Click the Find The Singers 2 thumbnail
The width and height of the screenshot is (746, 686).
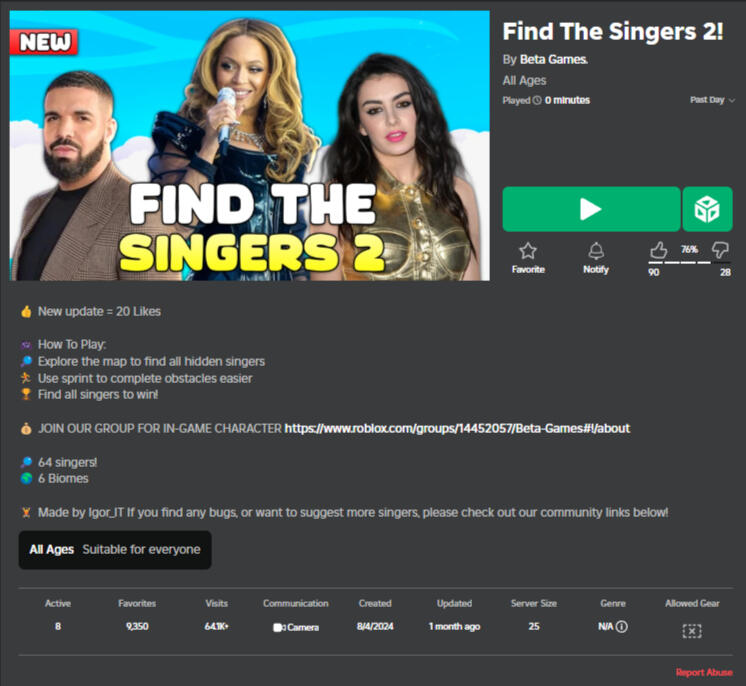[250, 146]
